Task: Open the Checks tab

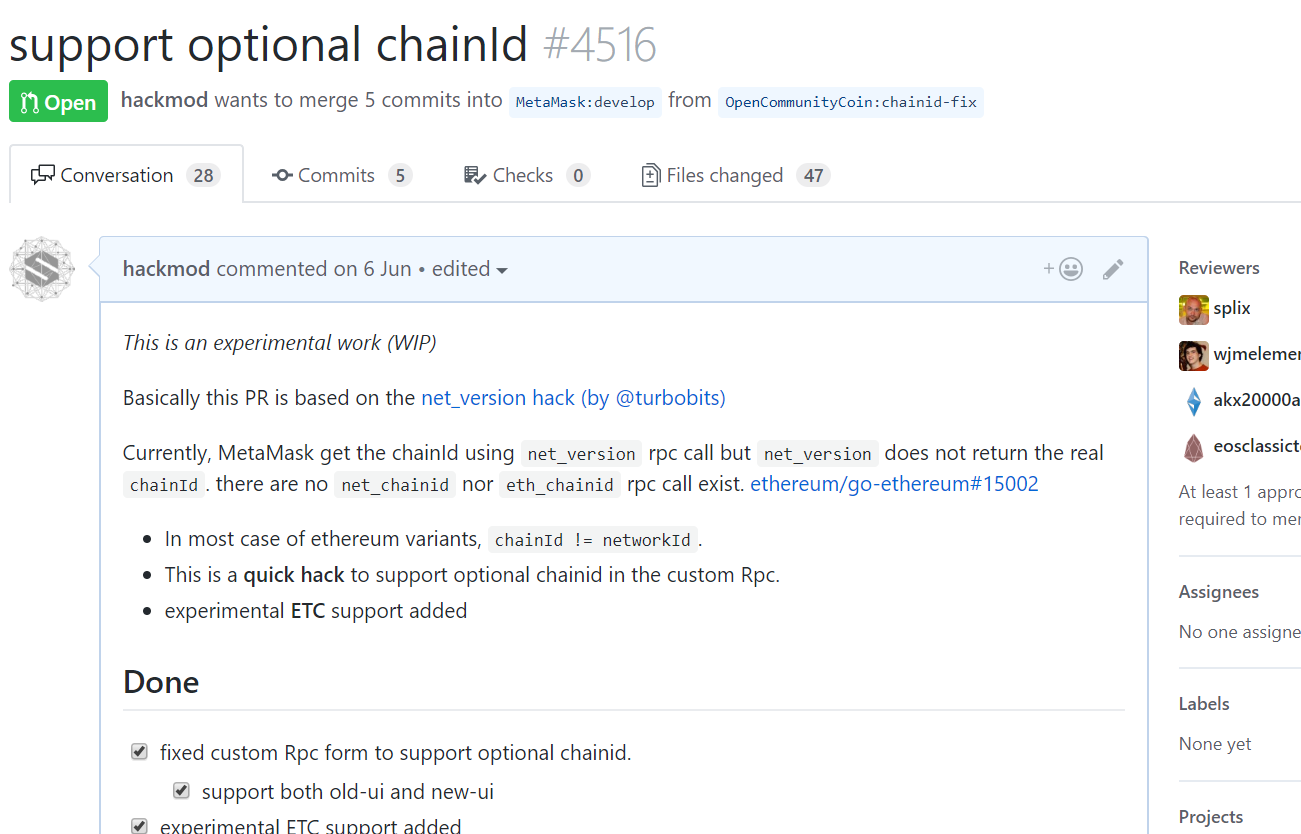Action: pyautogui.click(x=527, y=176)
